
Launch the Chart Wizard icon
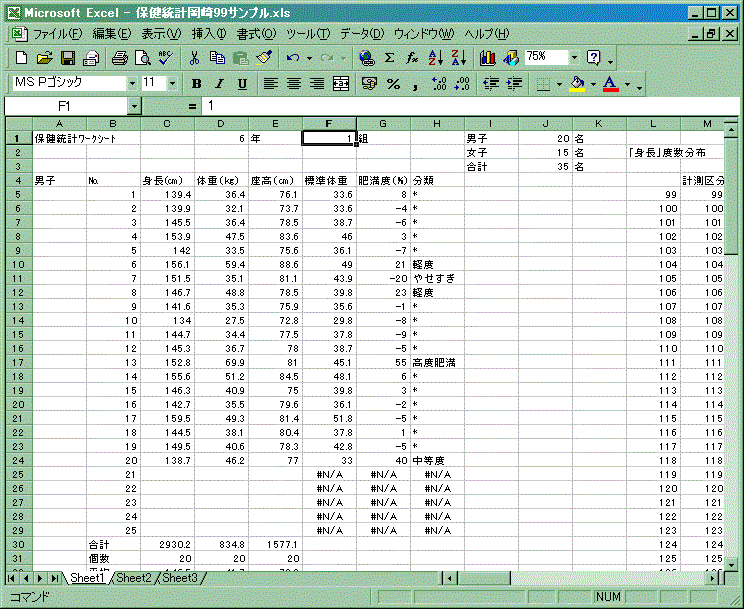(x=487, y=58)
